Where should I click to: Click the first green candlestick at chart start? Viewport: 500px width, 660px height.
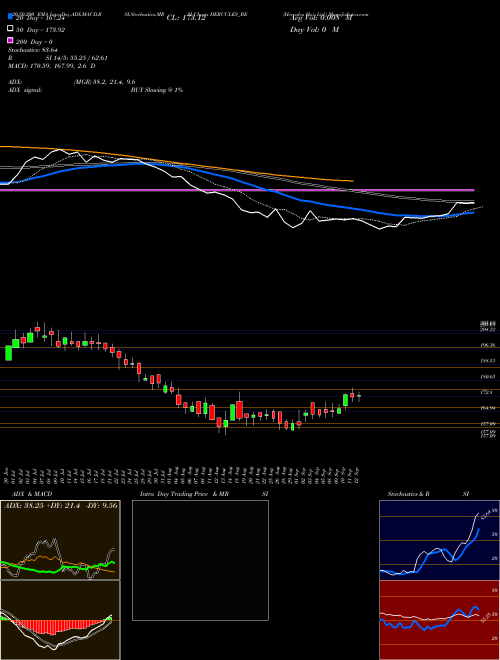pyautogui.click(x=8, y=353)
